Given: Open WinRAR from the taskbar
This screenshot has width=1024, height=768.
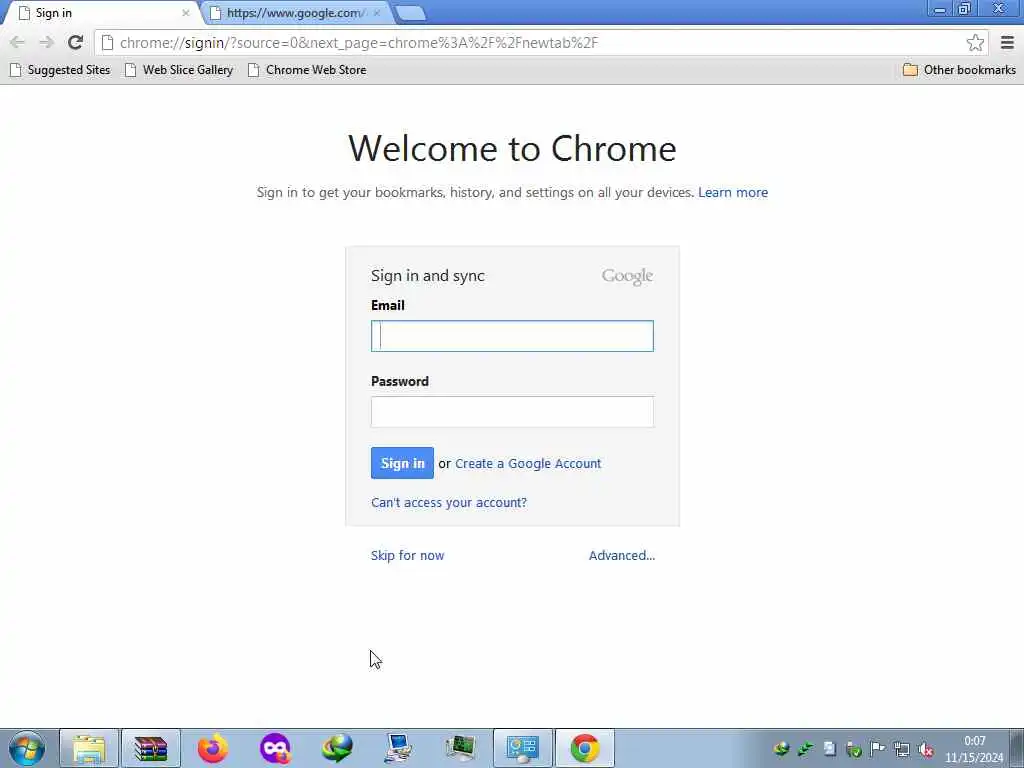Looking at the screenshot, I should (x=151, y=748).
